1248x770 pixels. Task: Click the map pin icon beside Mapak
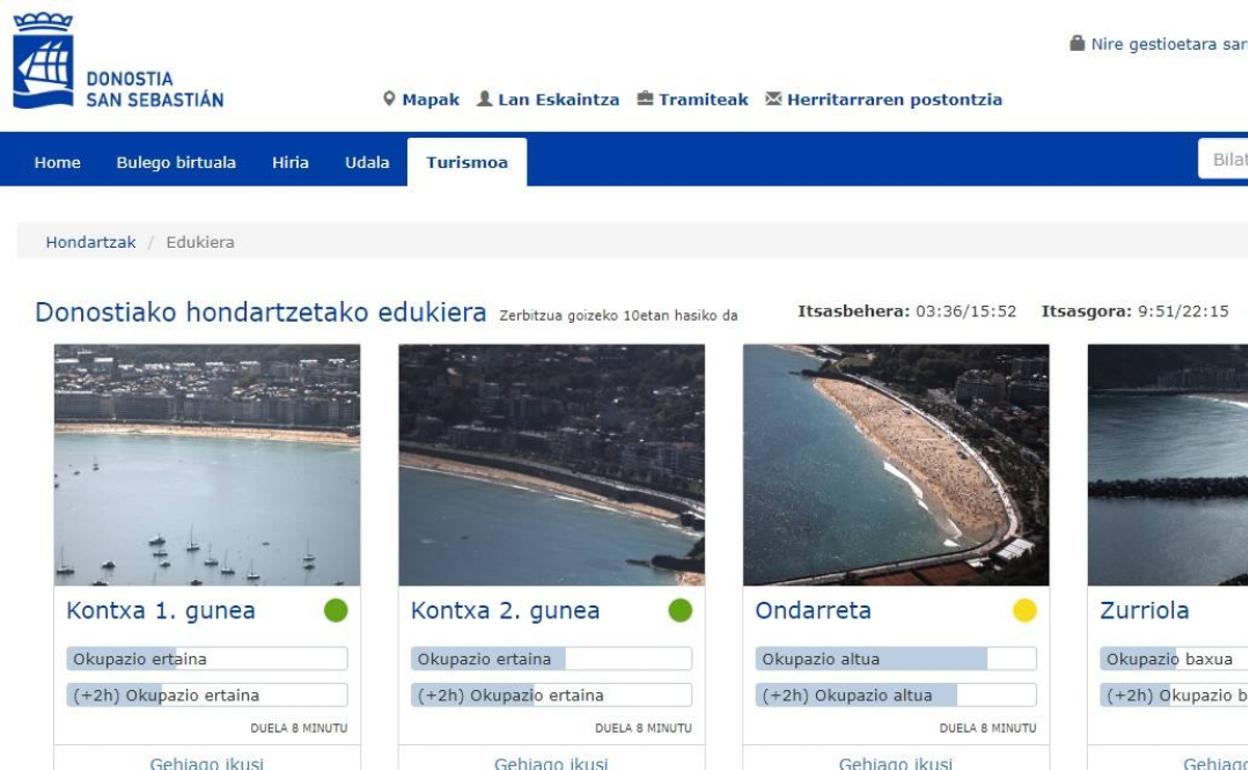(390, 100)
